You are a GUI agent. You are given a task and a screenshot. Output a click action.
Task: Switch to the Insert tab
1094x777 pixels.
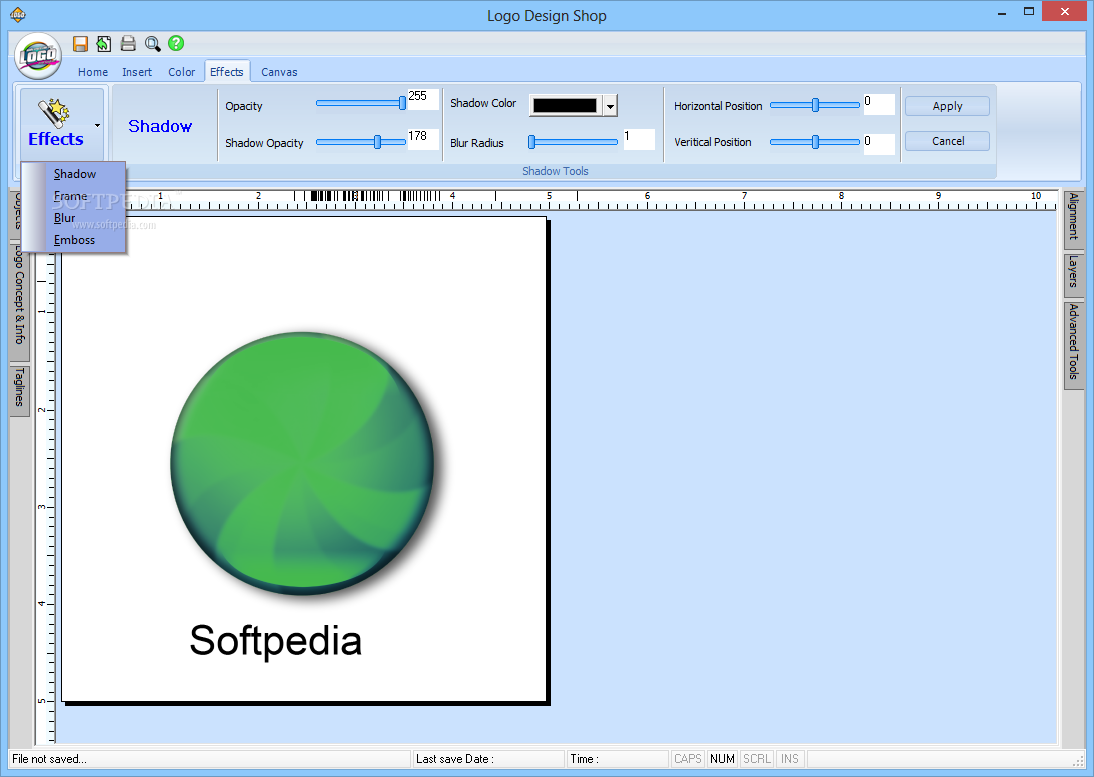137,72
